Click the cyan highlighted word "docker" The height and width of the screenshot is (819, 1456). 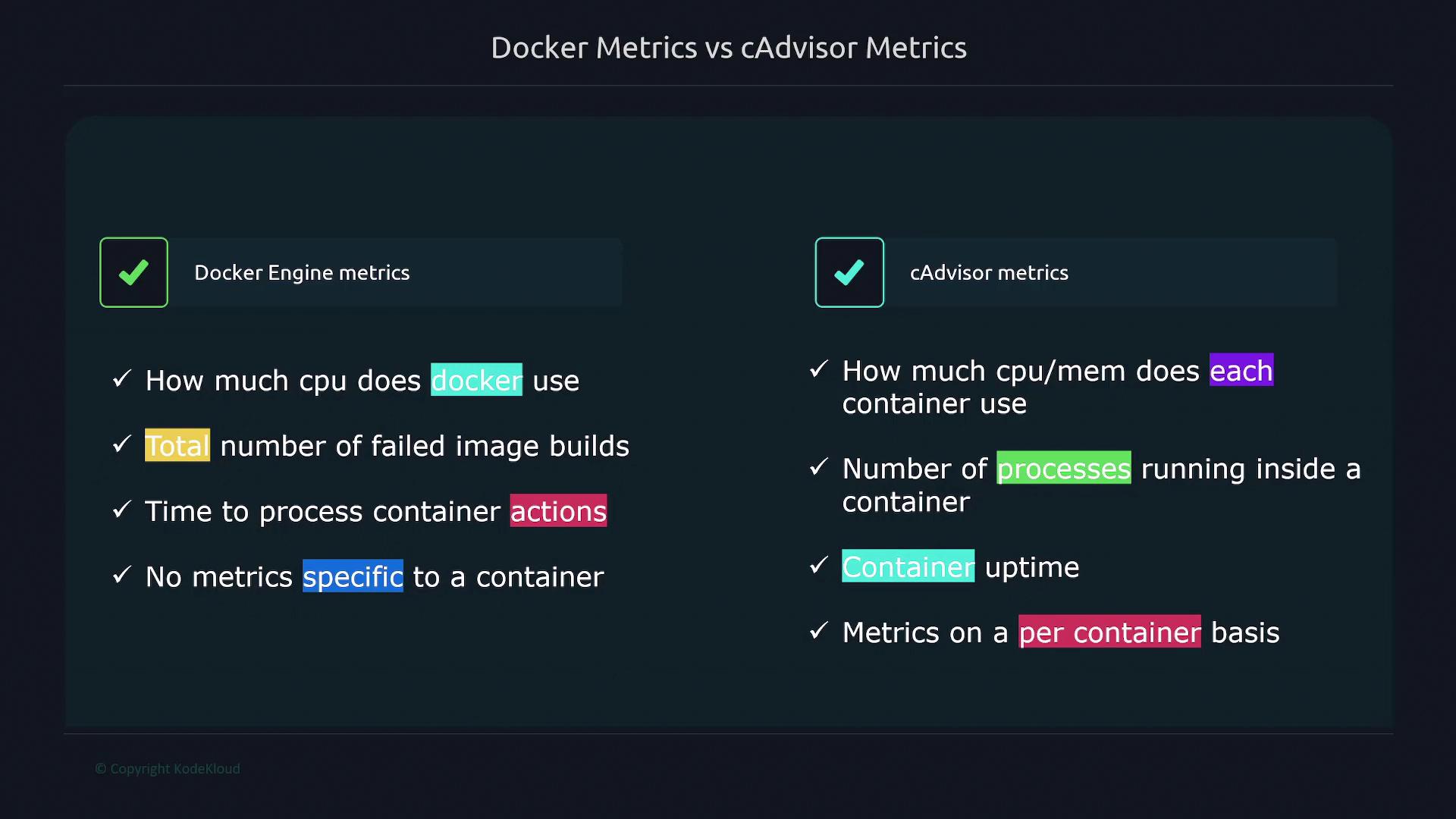[476, 380]
